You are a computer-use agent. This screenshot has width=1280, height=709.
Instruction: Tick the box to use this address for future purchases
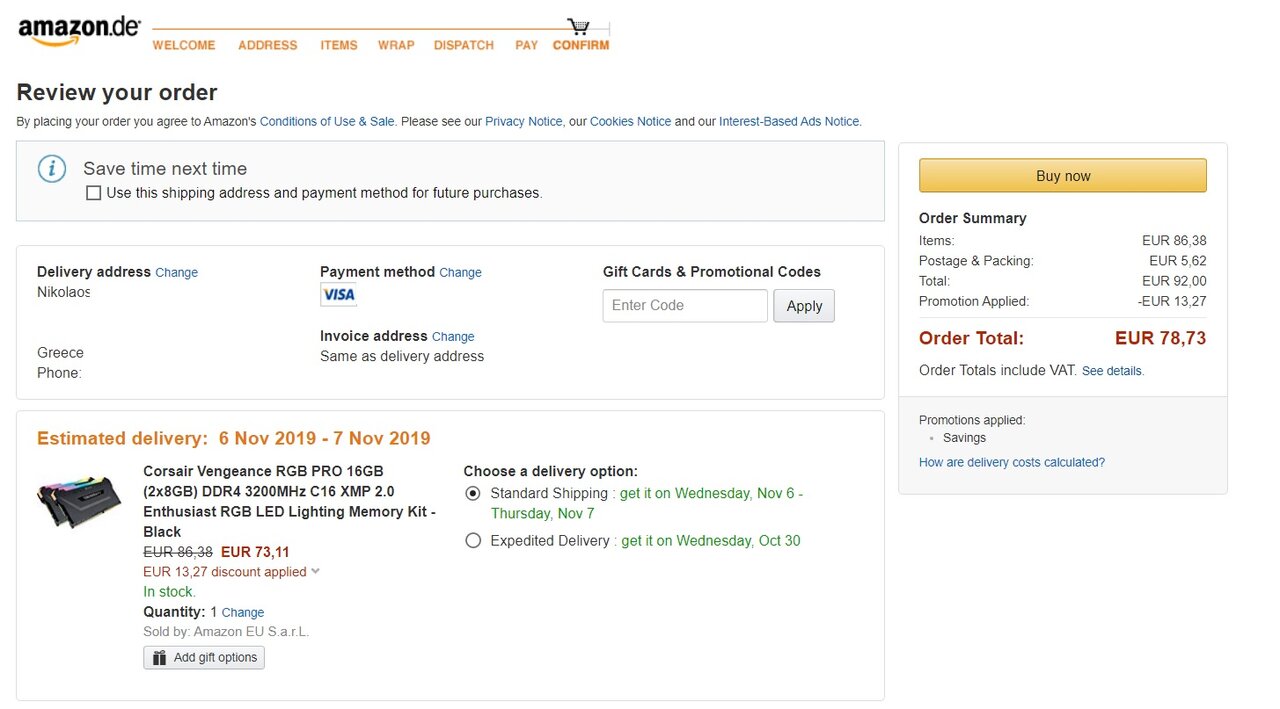(x=93, y=193)
